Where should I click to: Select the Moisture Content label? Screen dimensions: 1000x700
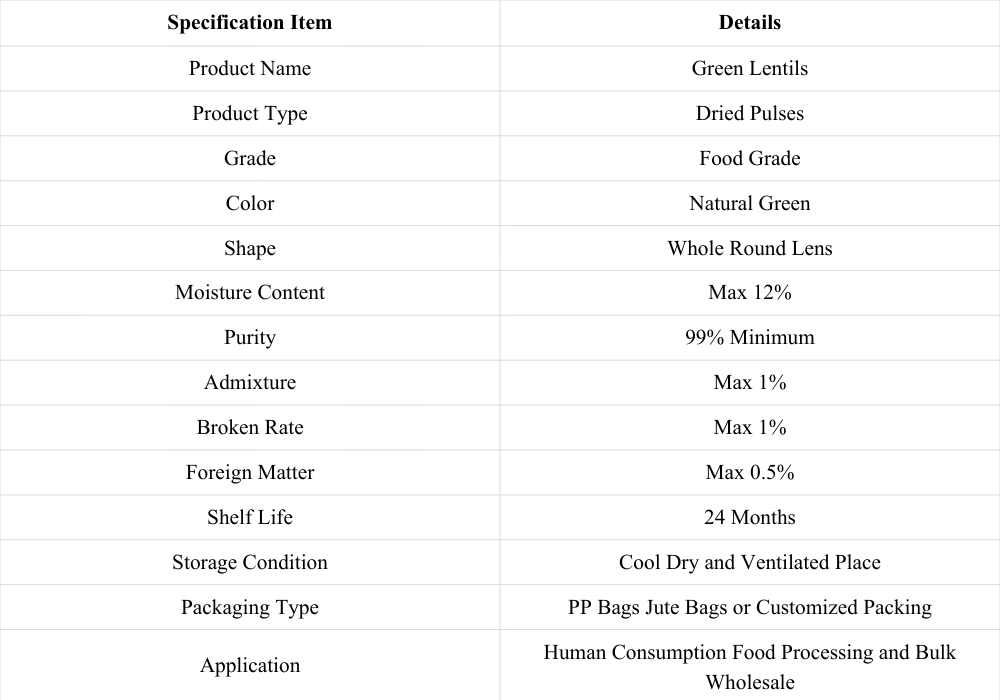(x=249, y=292)
